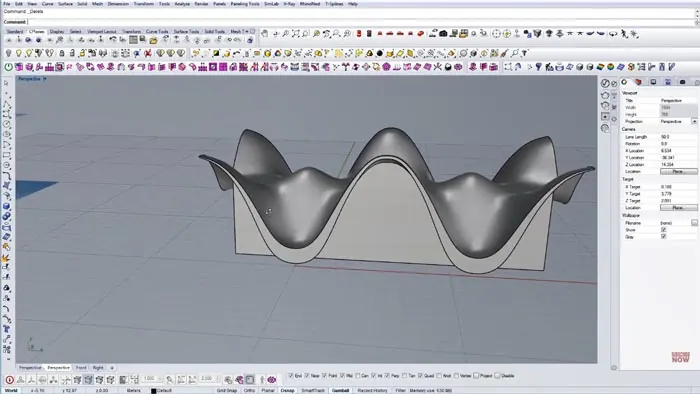700x394 pixels.
Task: Click the black Default layer color swatch
Action: click(153, 391)
